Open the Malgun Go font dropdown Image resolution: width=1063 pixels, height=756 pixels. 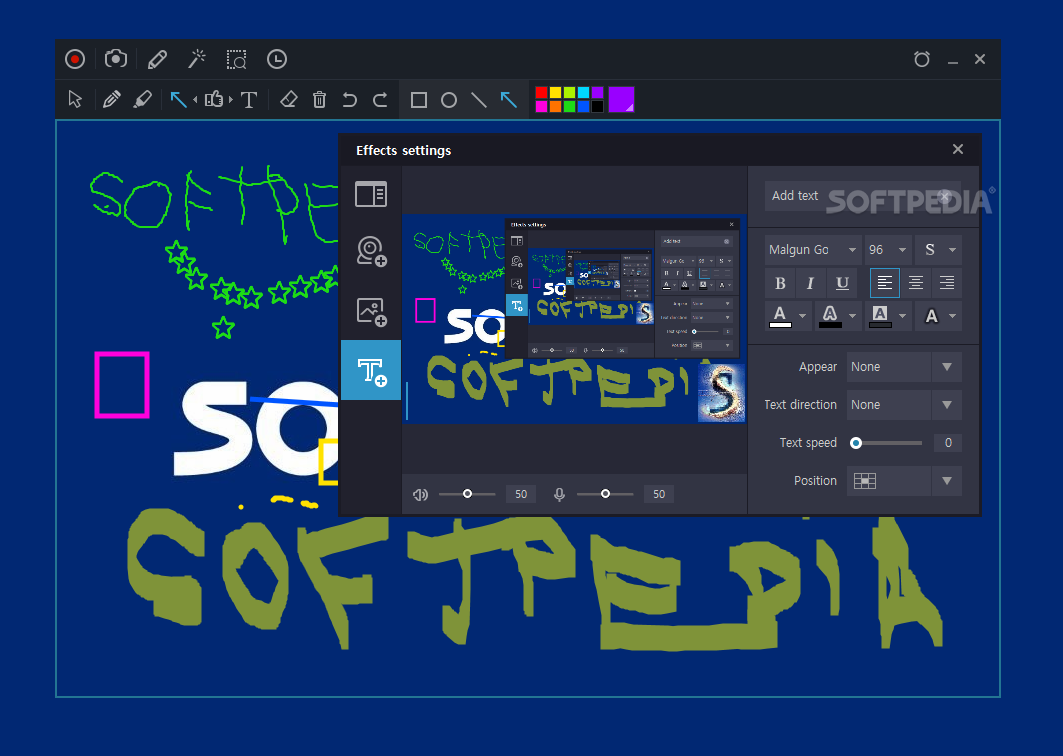coord(813,250)
